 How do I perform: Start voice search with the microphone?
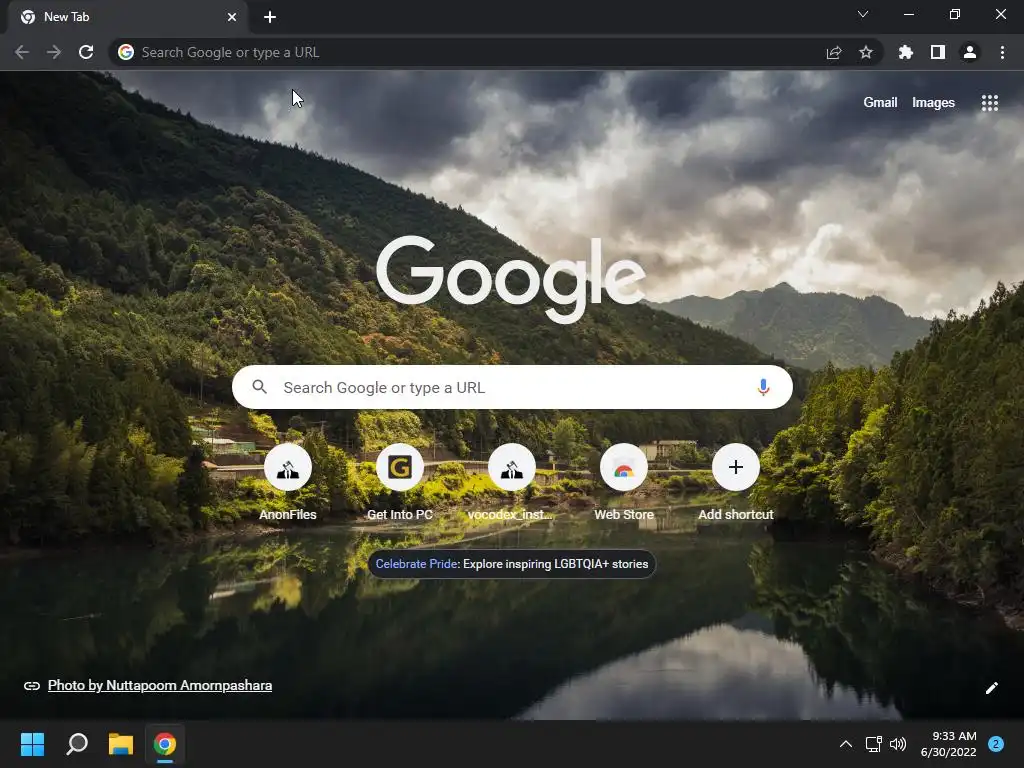point(763,387)
